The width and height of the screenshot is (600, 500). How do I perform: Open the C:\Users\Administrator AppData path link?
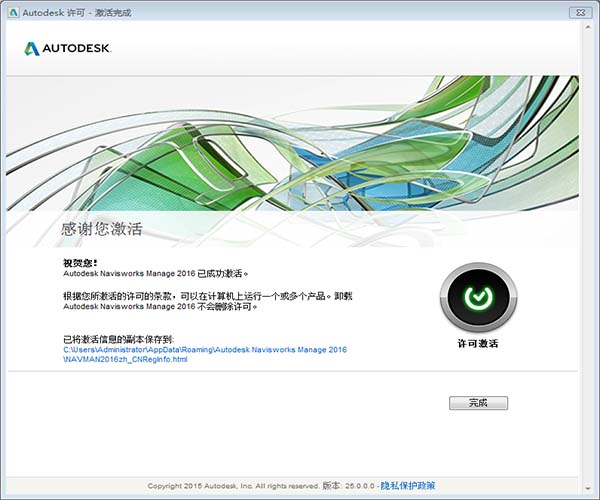[204, 349]
